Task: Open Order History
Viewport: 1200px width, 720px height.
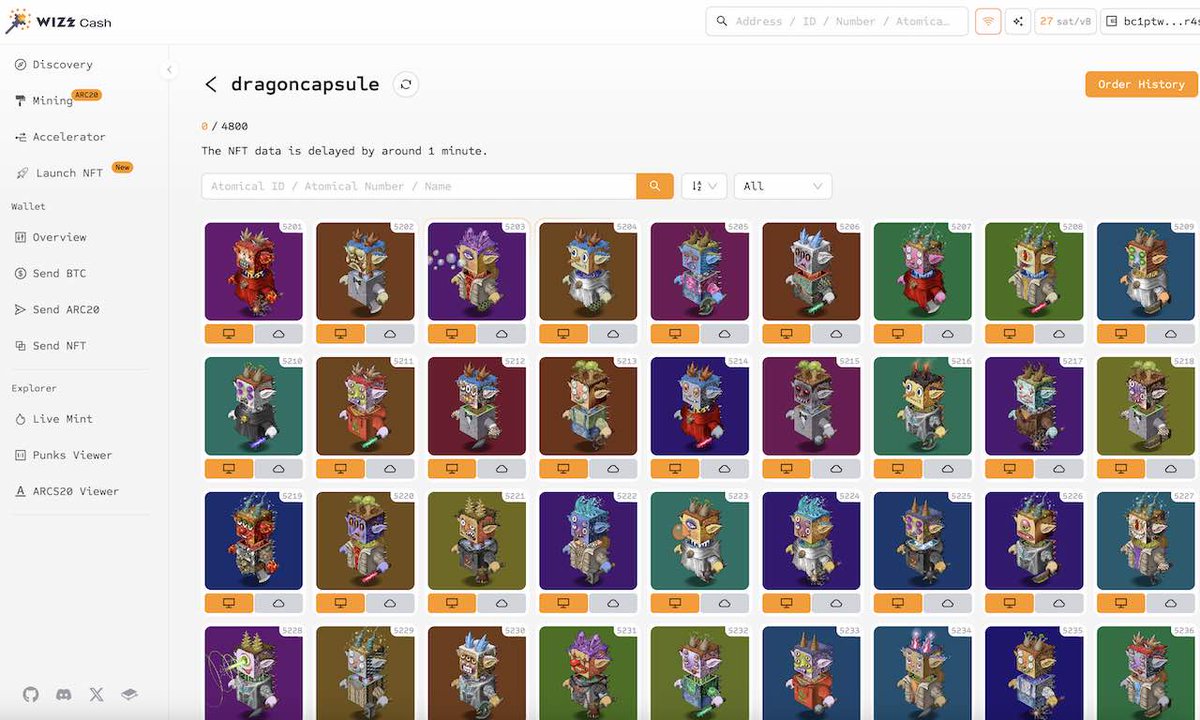Action: pyautogui.click(x=1141, y=84)
